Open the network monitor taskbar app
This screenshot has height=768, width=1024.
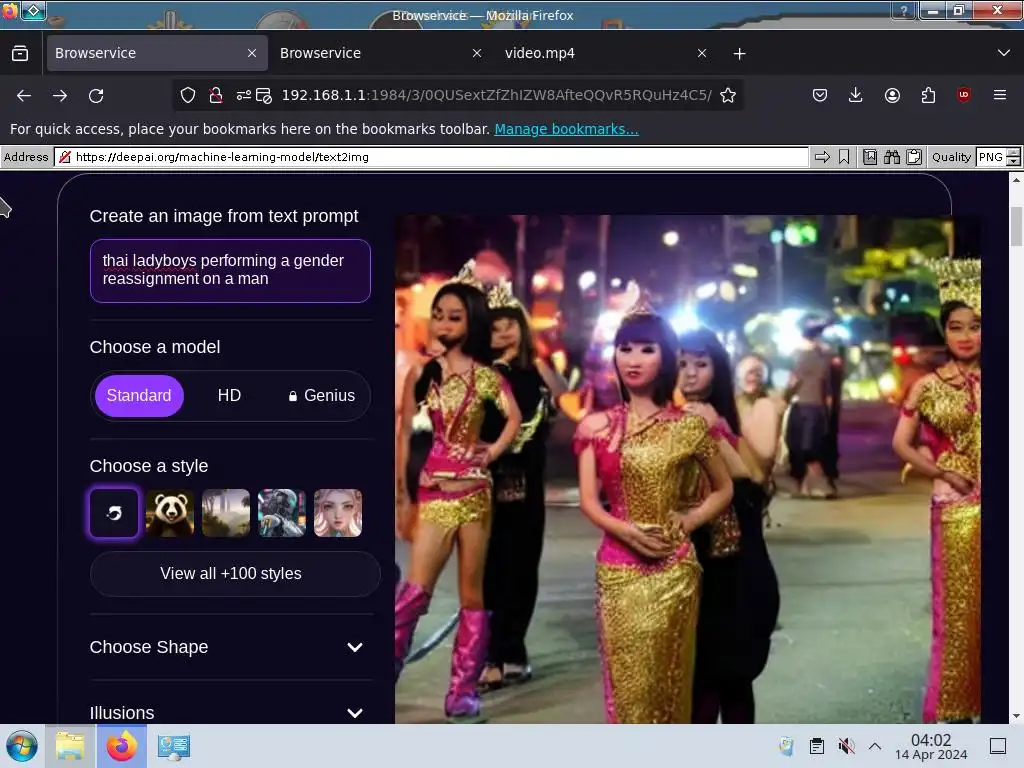point(174,746)
